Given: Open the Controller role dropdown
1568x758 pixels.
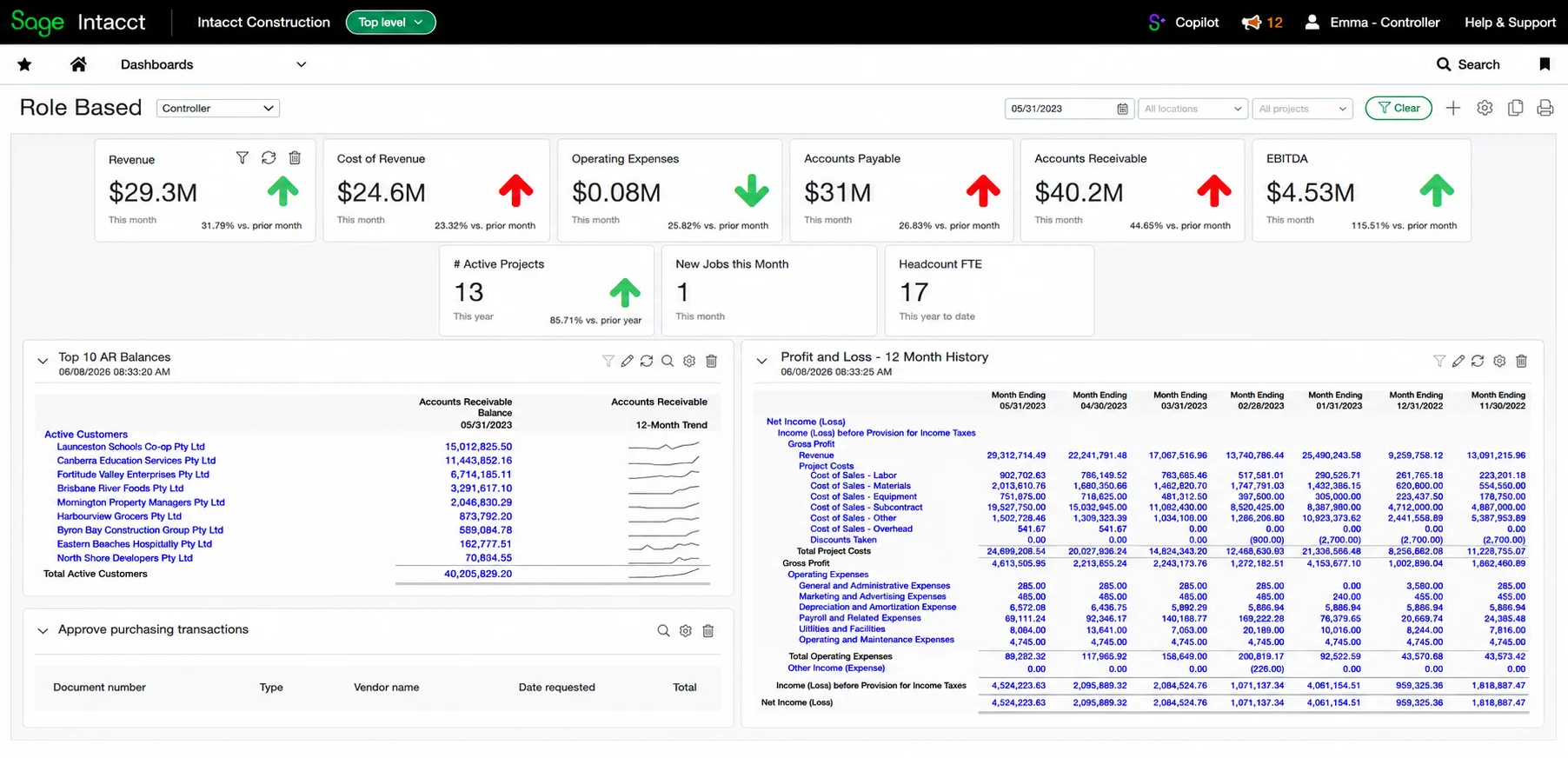Looking at the screenshot, I should point(218,109).
